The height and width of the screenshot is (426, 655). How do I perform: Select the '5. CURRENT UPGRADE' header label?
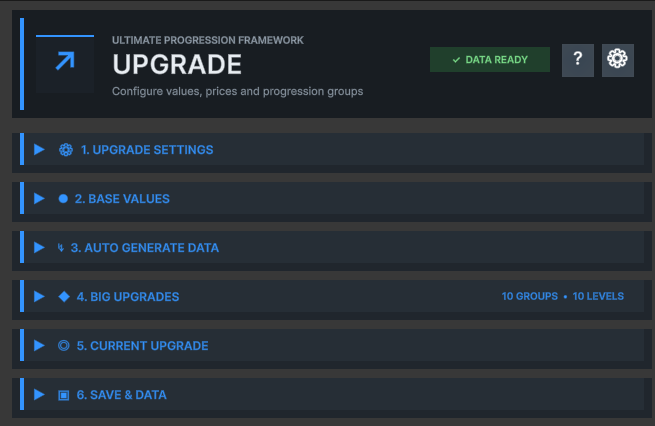tap(142, 346)
